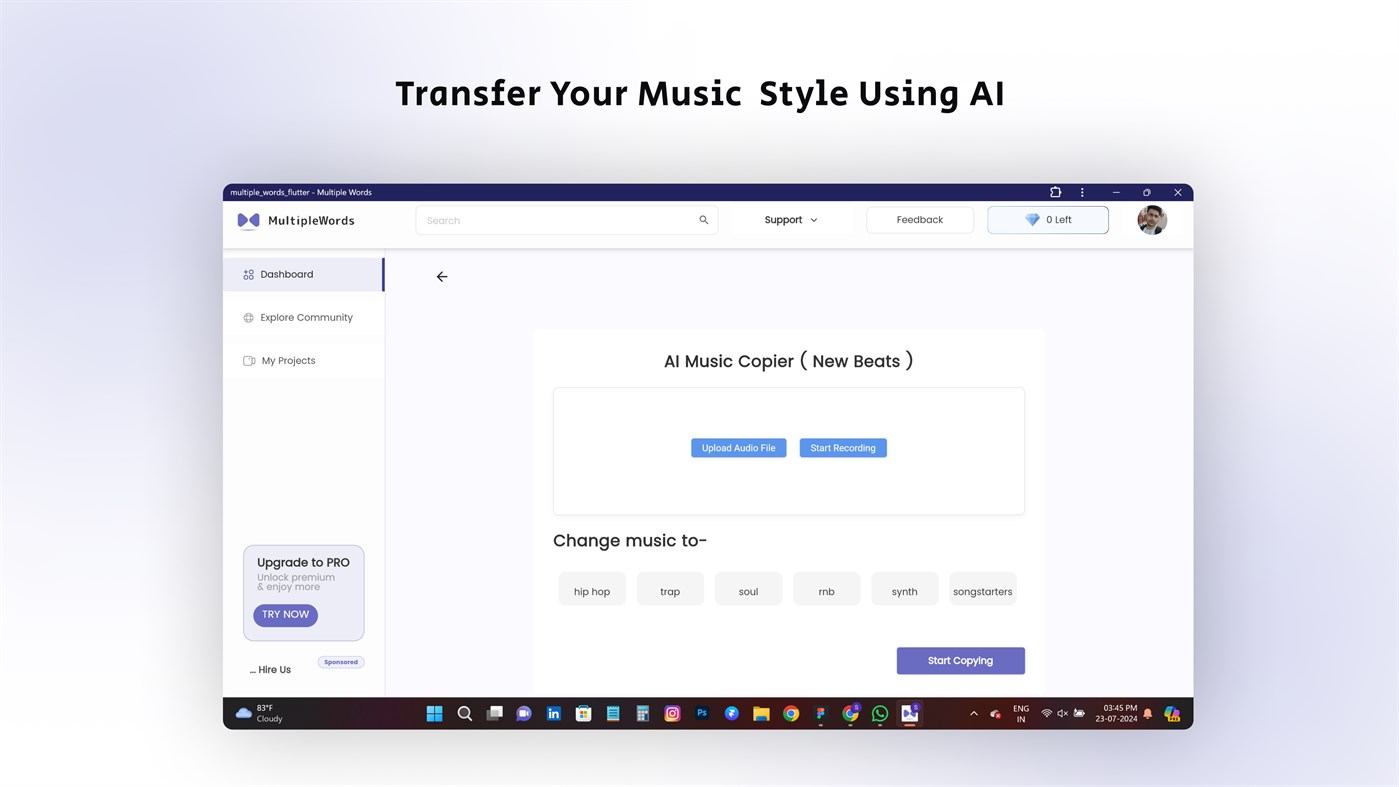The image size is (1399, 787).
Task: Select the songstarters music style
Action: point(983,591)
